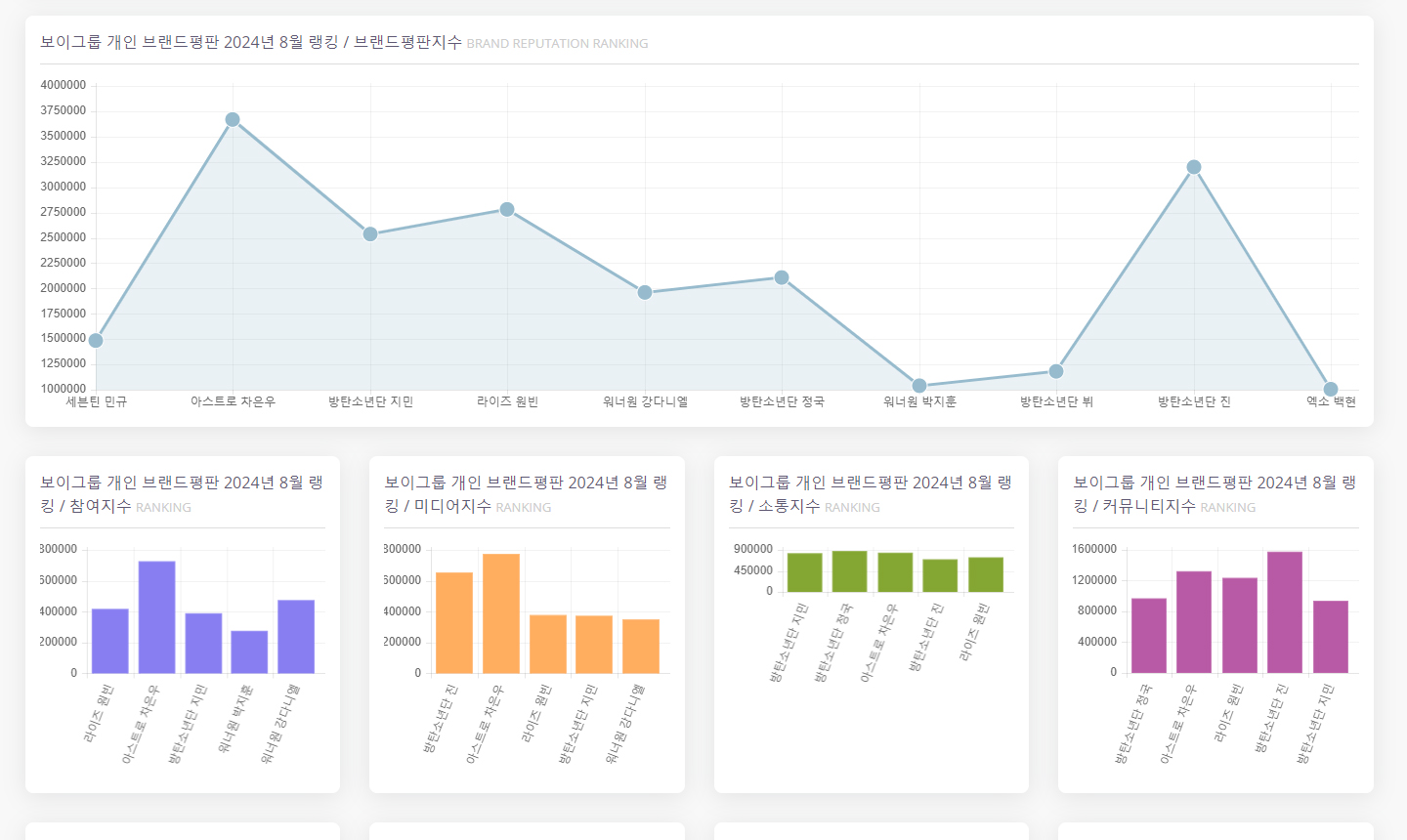Select the 라이즈 원빈 data point on line chart
The image size is (1407, 840).
pyautogui.click(x=507, y=210)
